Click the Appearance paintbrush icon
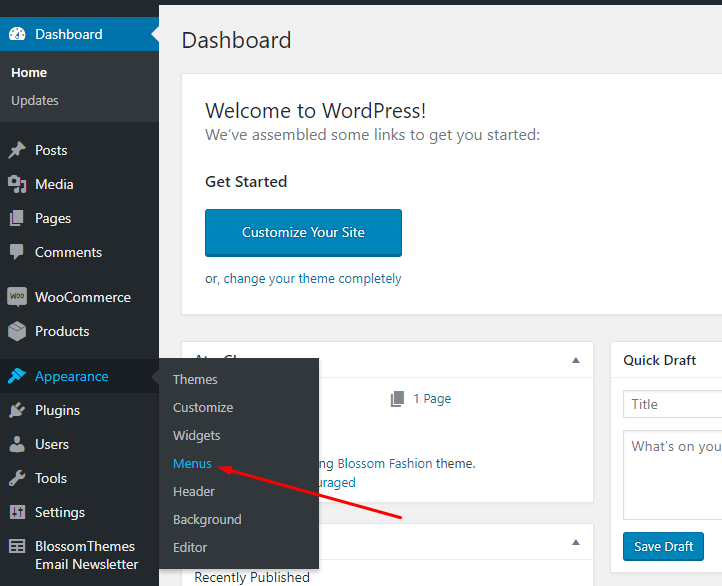The width and height of the screenshot is (722, 586). coord(17,376)
